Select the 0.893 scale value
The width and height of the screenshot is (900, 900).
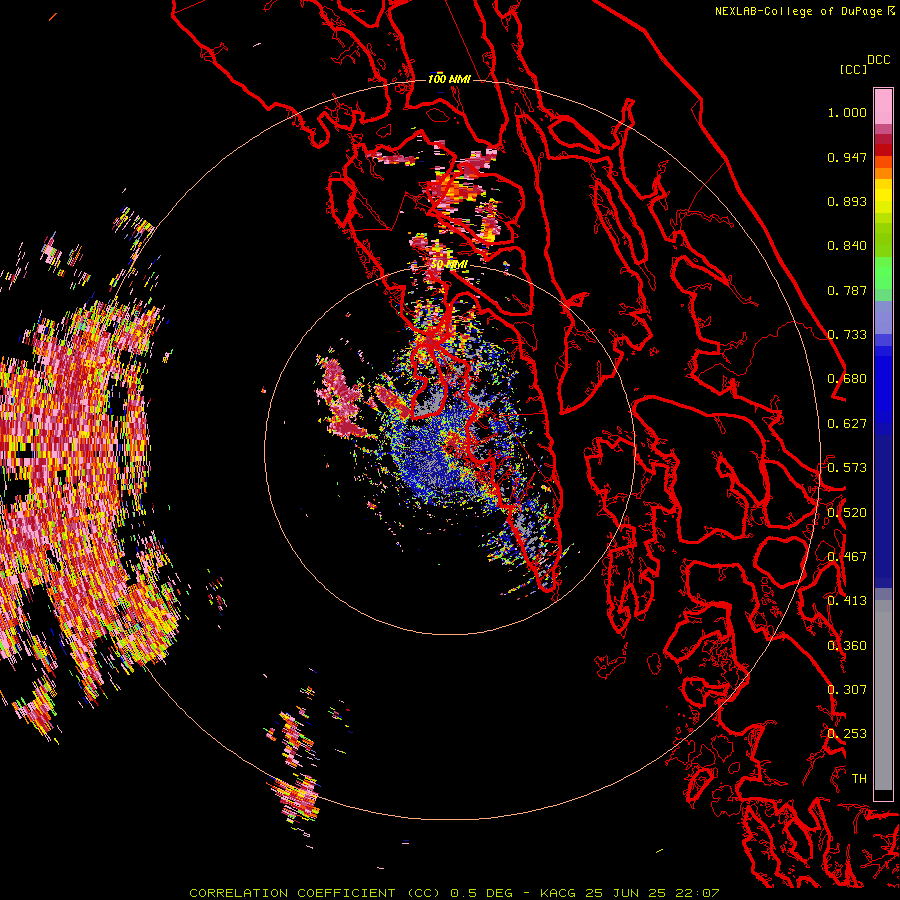847,201
